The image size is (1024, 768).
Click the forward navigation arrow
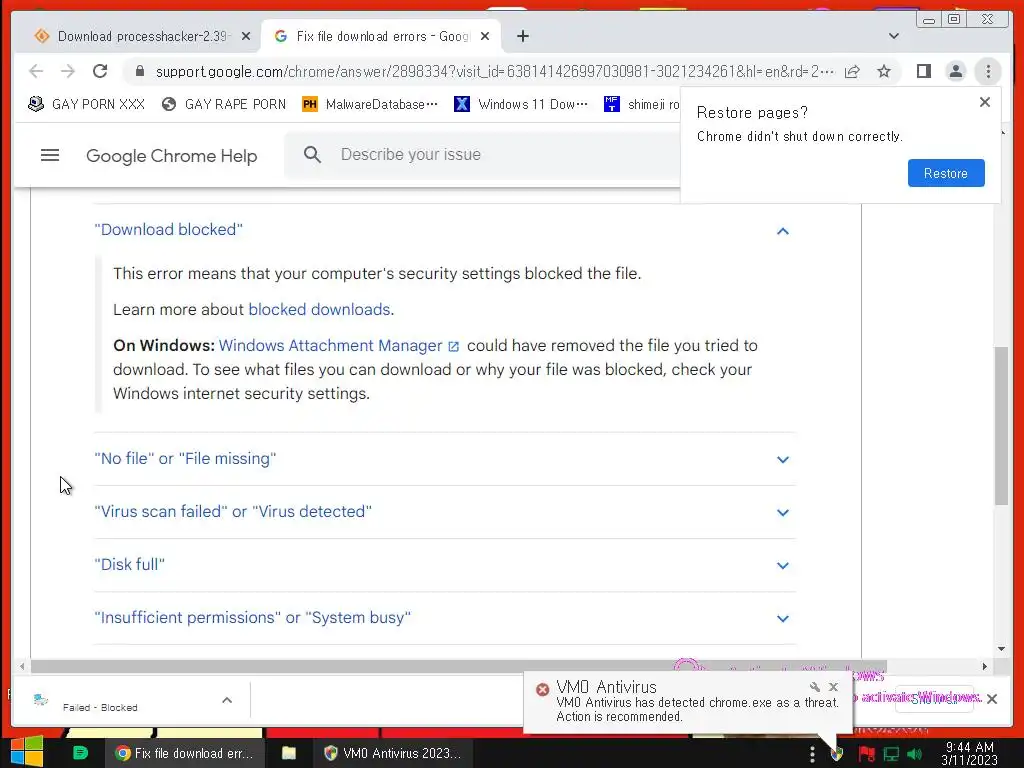[x=68, y=71]
